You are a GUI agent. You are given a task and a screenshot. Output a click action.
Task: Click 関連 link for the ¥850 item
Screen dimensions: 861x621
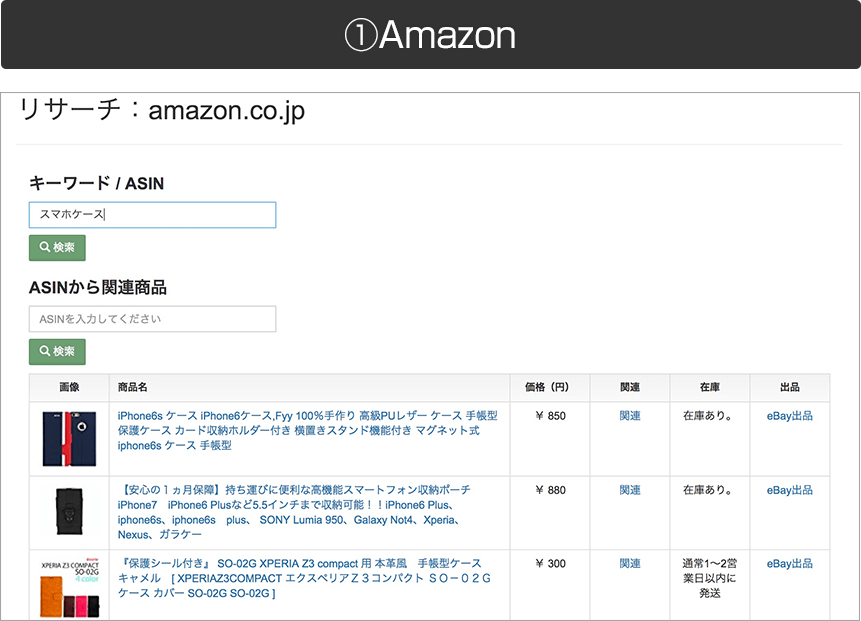[x=630, y=416]
